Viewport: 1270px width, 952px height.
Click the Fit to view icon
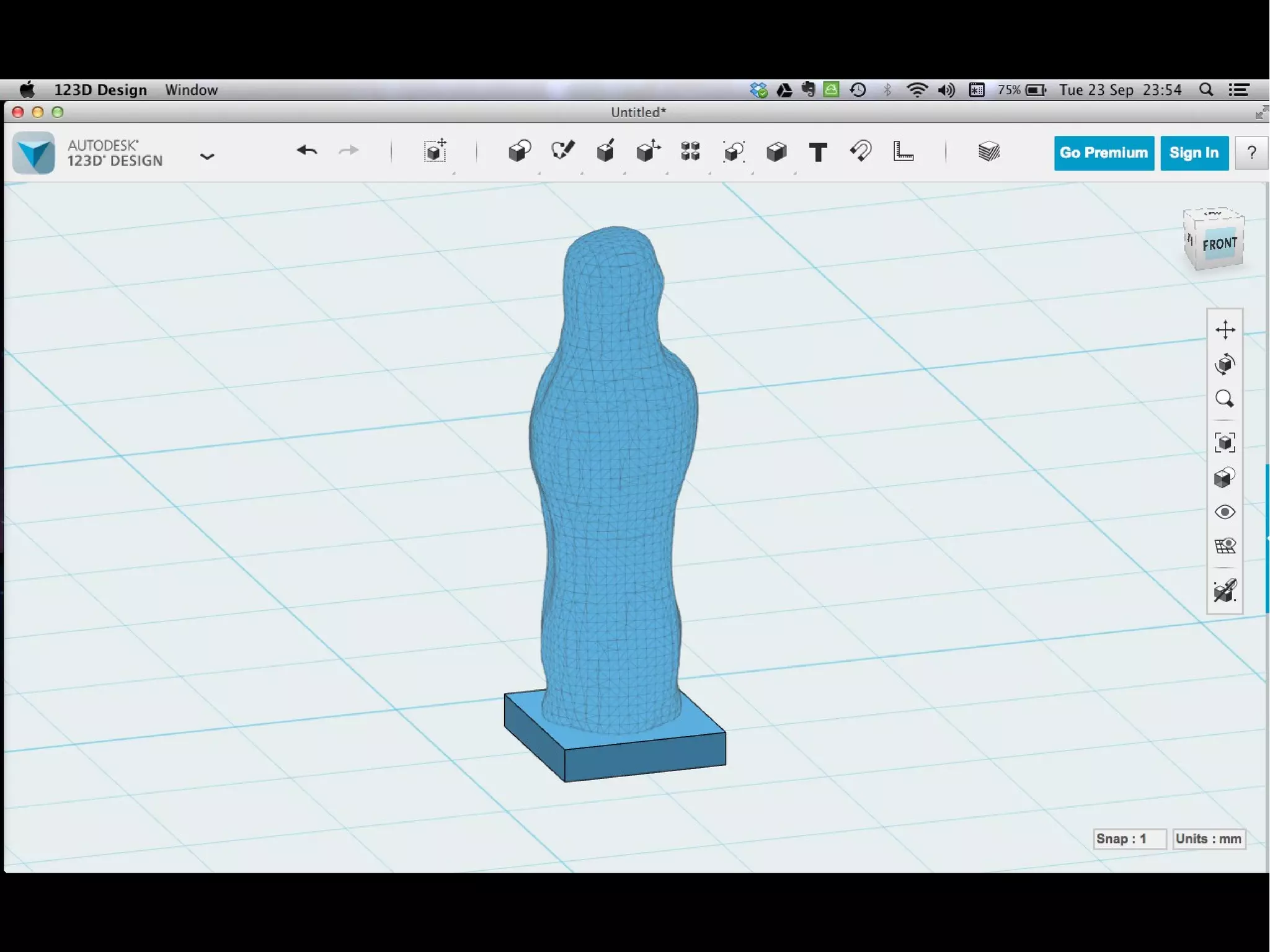[x=1225, y=442]
